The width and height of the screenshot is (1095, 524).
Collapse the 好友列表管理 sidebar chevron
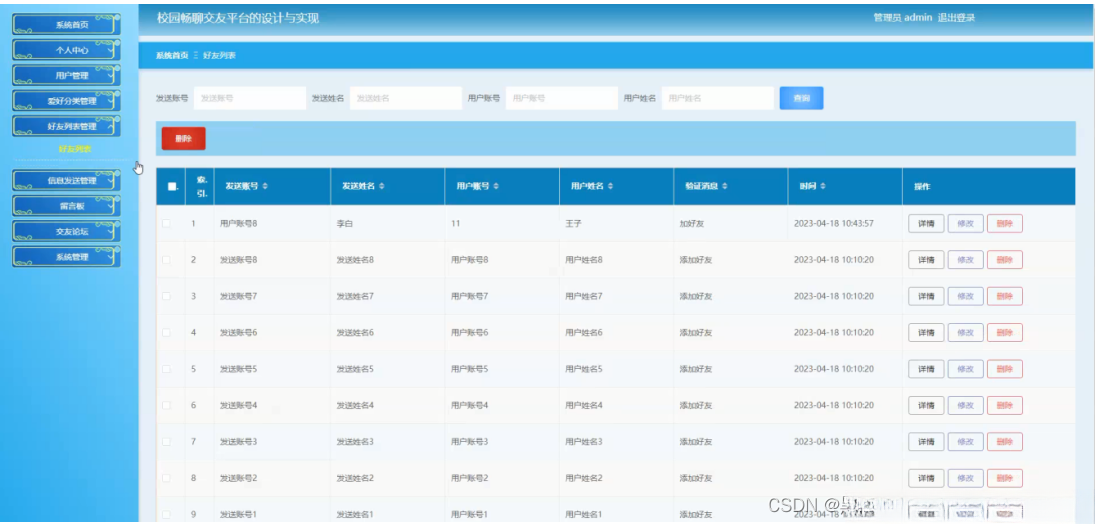coord(109,126)
